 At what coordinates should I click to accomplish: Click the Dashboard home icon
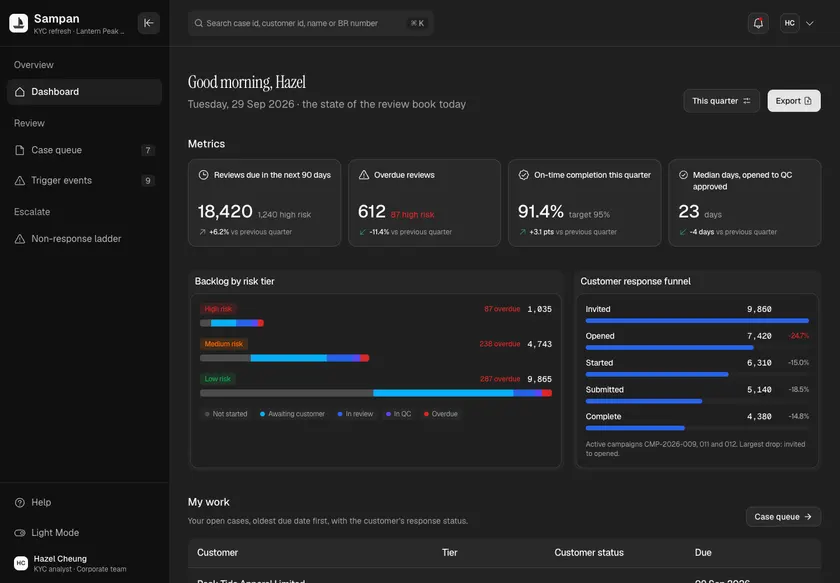(20, 92)
